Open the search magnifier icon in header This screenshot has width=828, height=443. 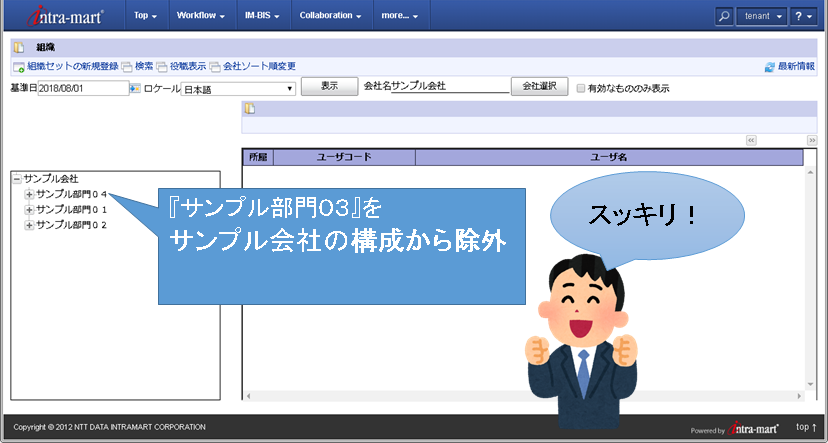point(724,16)
